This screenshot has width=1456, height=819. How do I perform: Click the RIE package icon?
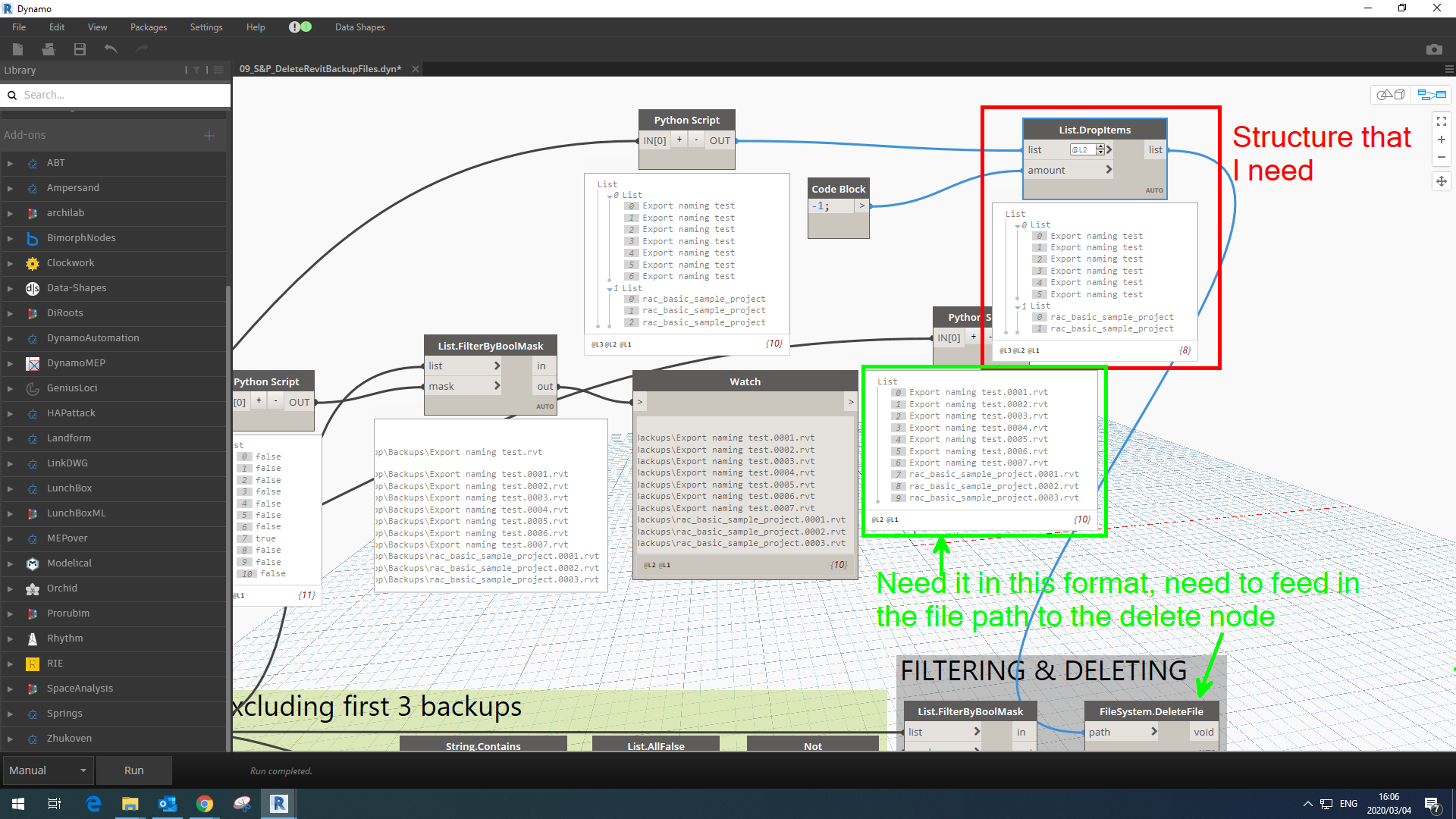(33, 664)
